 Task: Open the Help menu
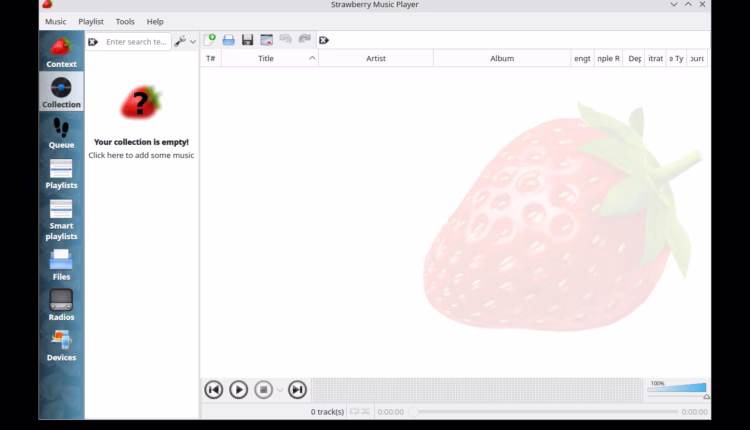(x=155, y=22)
